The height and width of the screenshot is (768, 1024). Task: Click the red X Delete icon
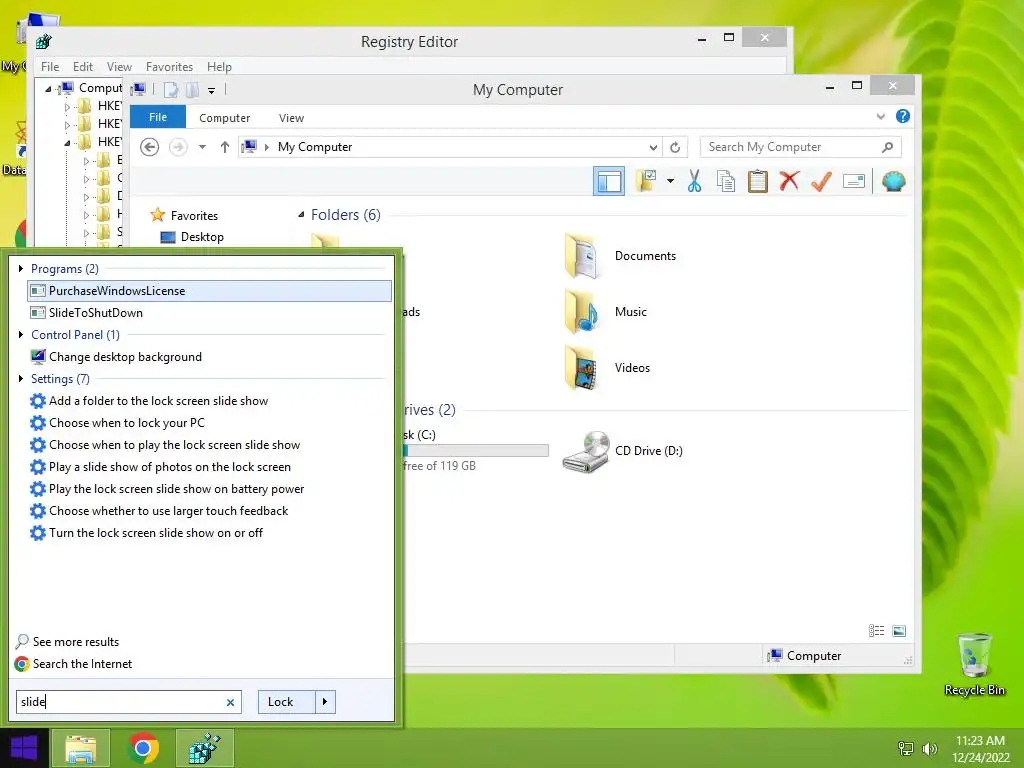click(x=790, y=181)
